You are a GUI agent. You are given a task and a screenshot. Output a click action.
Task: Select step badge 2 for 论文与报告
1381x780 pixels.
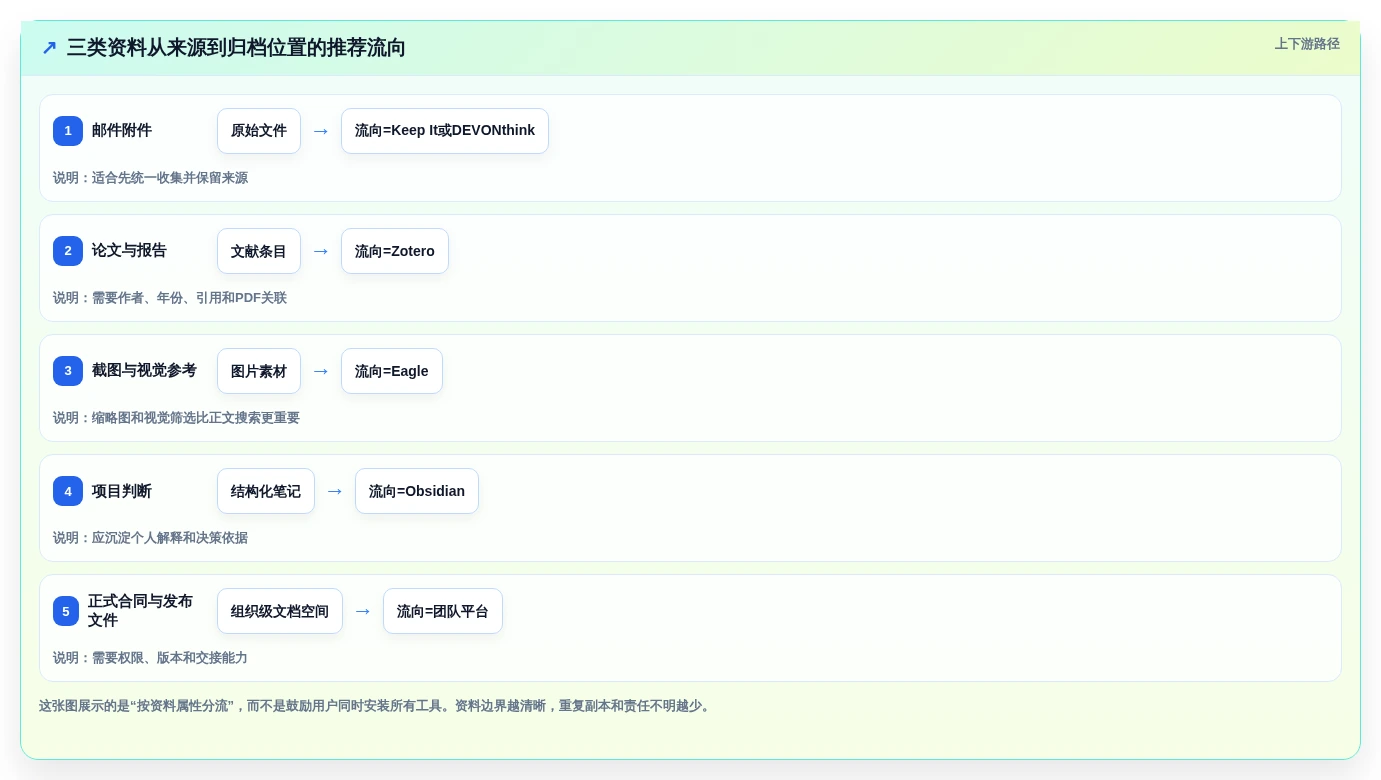pyautogui.click(x=68, y=251)
